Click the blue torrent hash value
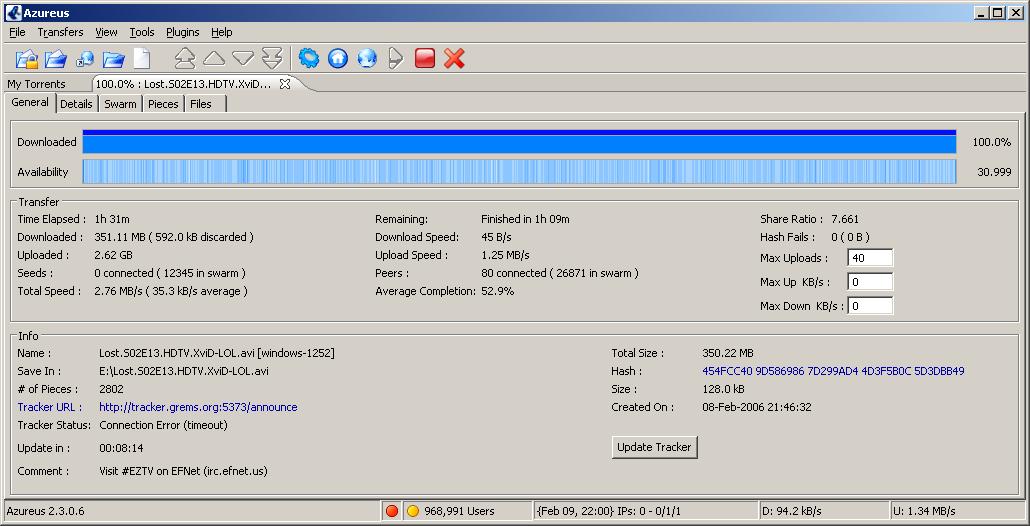The width and height of the screenshot is (1030, 526). (x=833, y=371)
